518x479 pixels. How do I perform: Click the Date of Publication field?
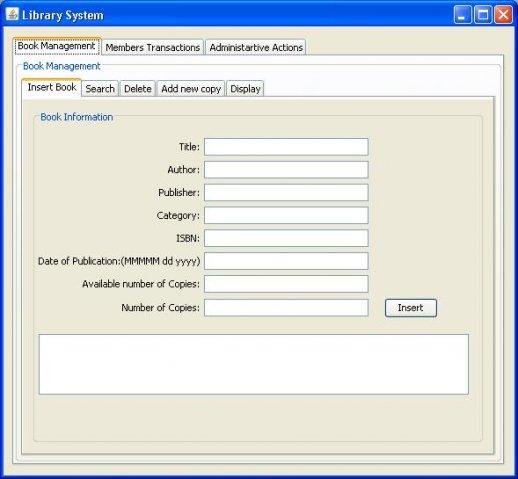click(286, 261)
